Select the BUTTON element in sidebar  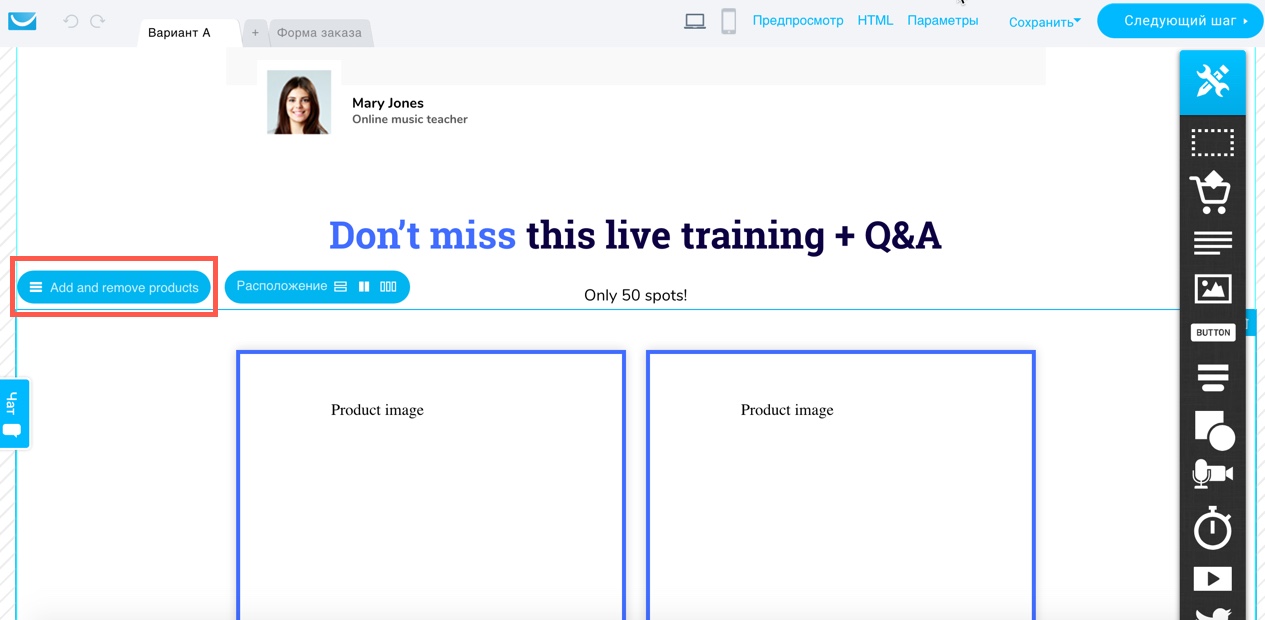coord(1212,332)
